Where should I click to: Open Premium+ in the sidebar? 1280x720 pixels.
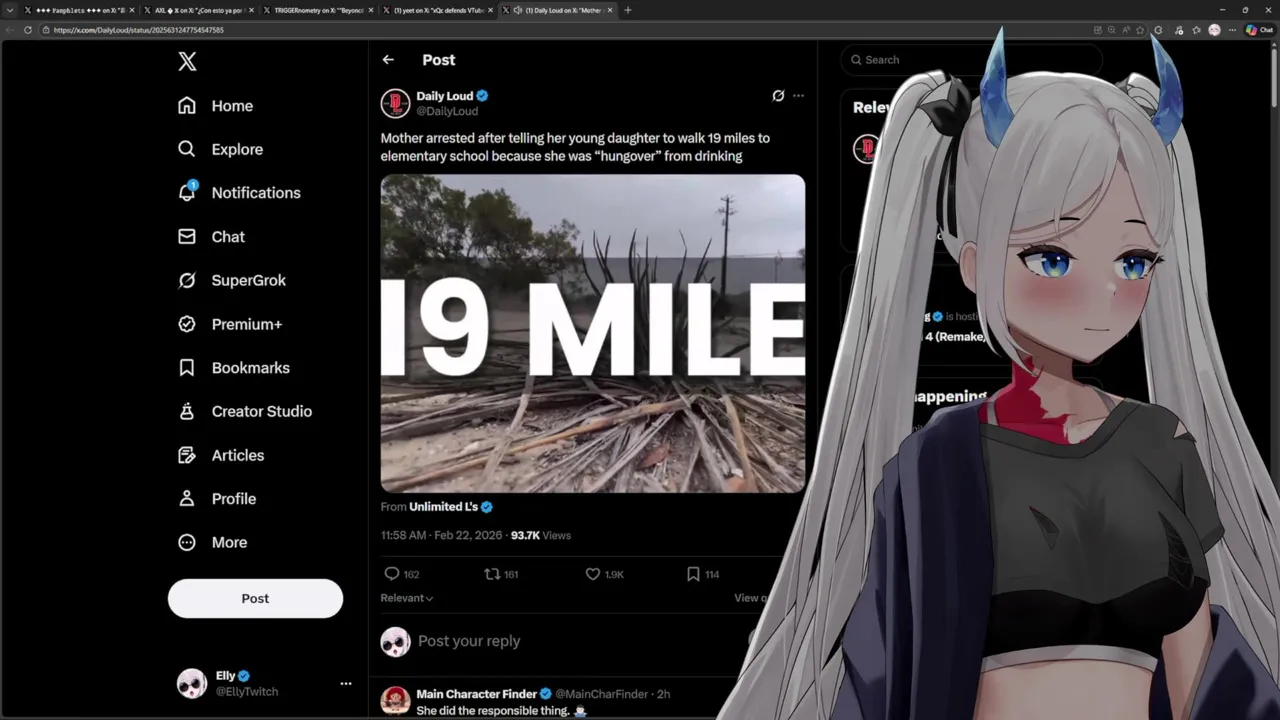230,324
